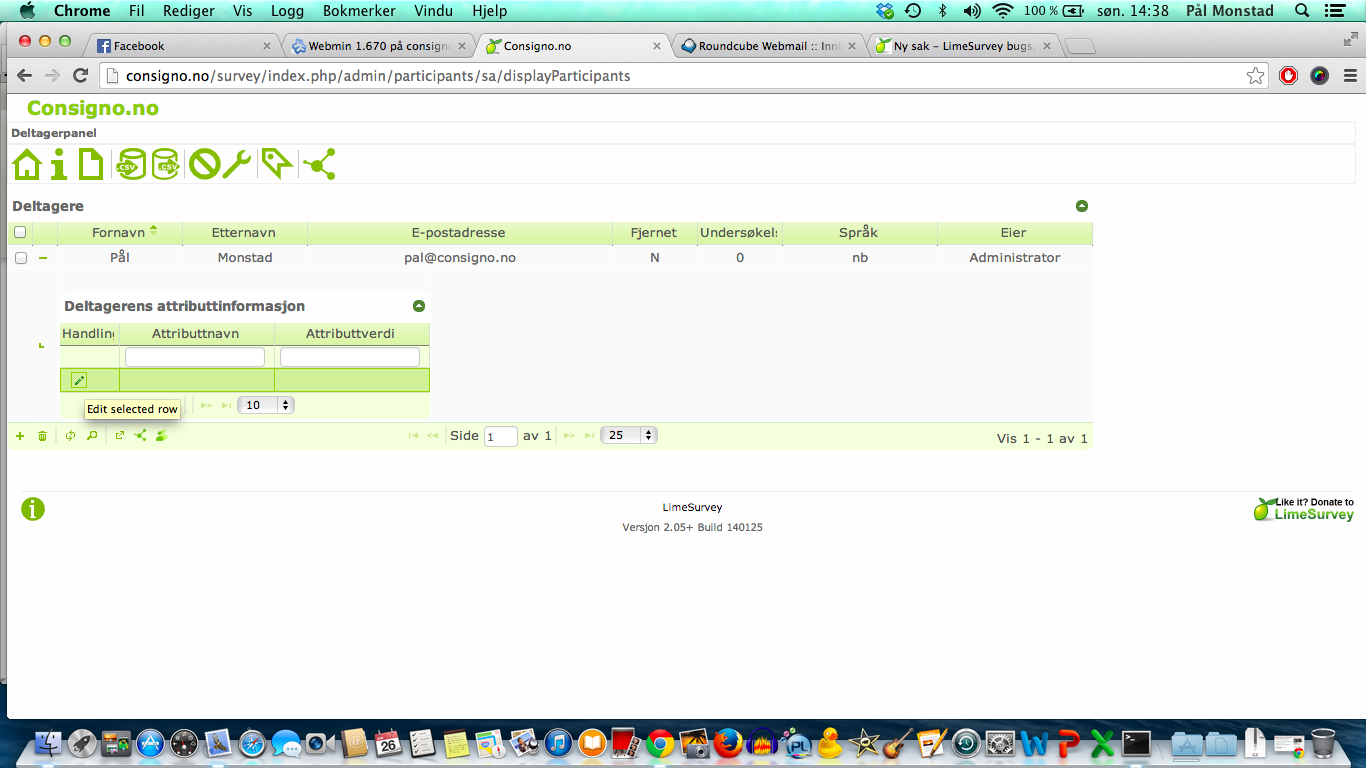This screenshot has height=768, width=1366.
Task: Collapse the Deltagerens attributtinformasjon panel
Action: tap(419, 306)
